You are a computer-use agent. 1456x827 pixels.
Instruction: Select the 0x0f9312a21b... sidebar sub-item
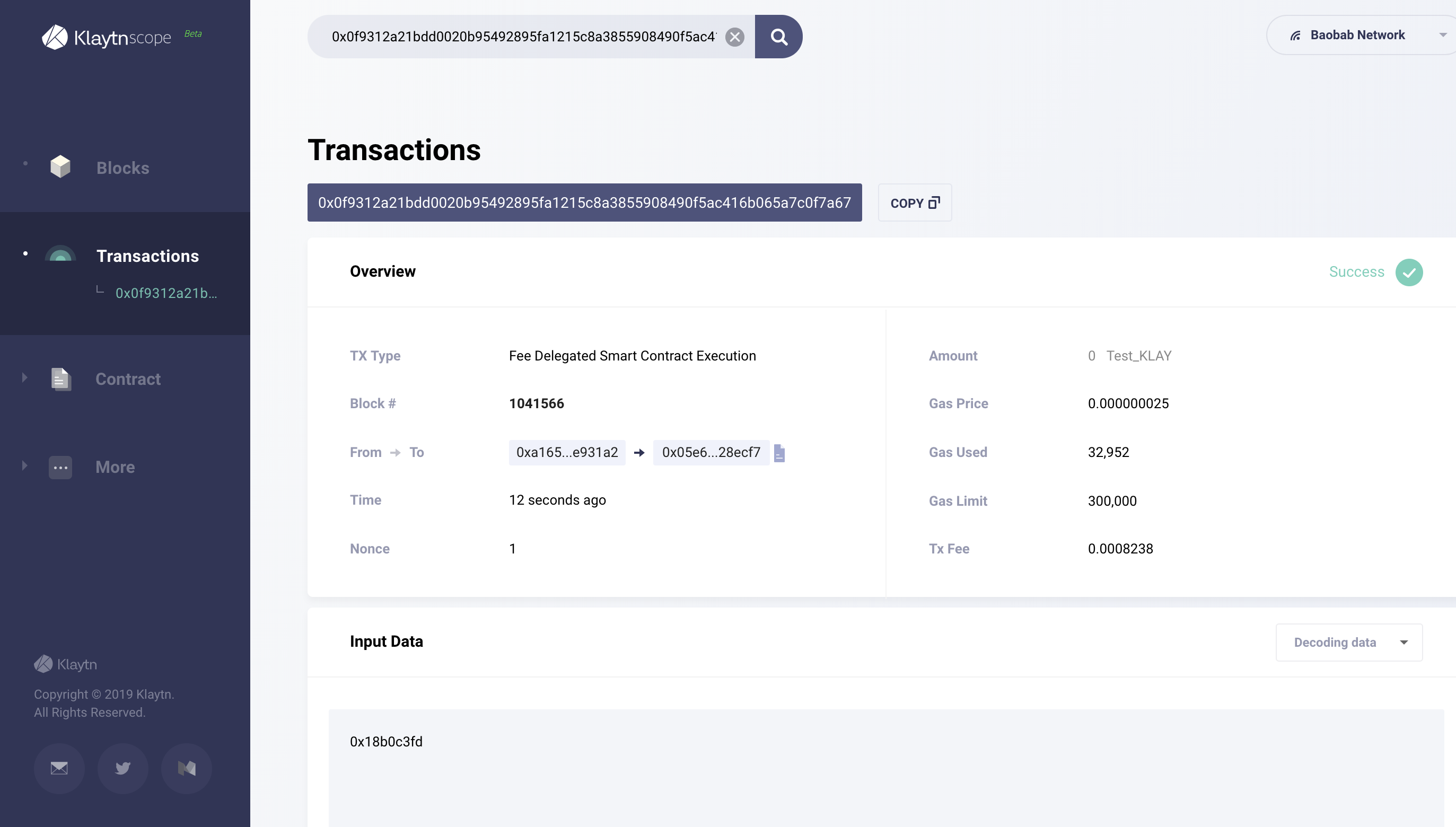click(x=166, y=293)
